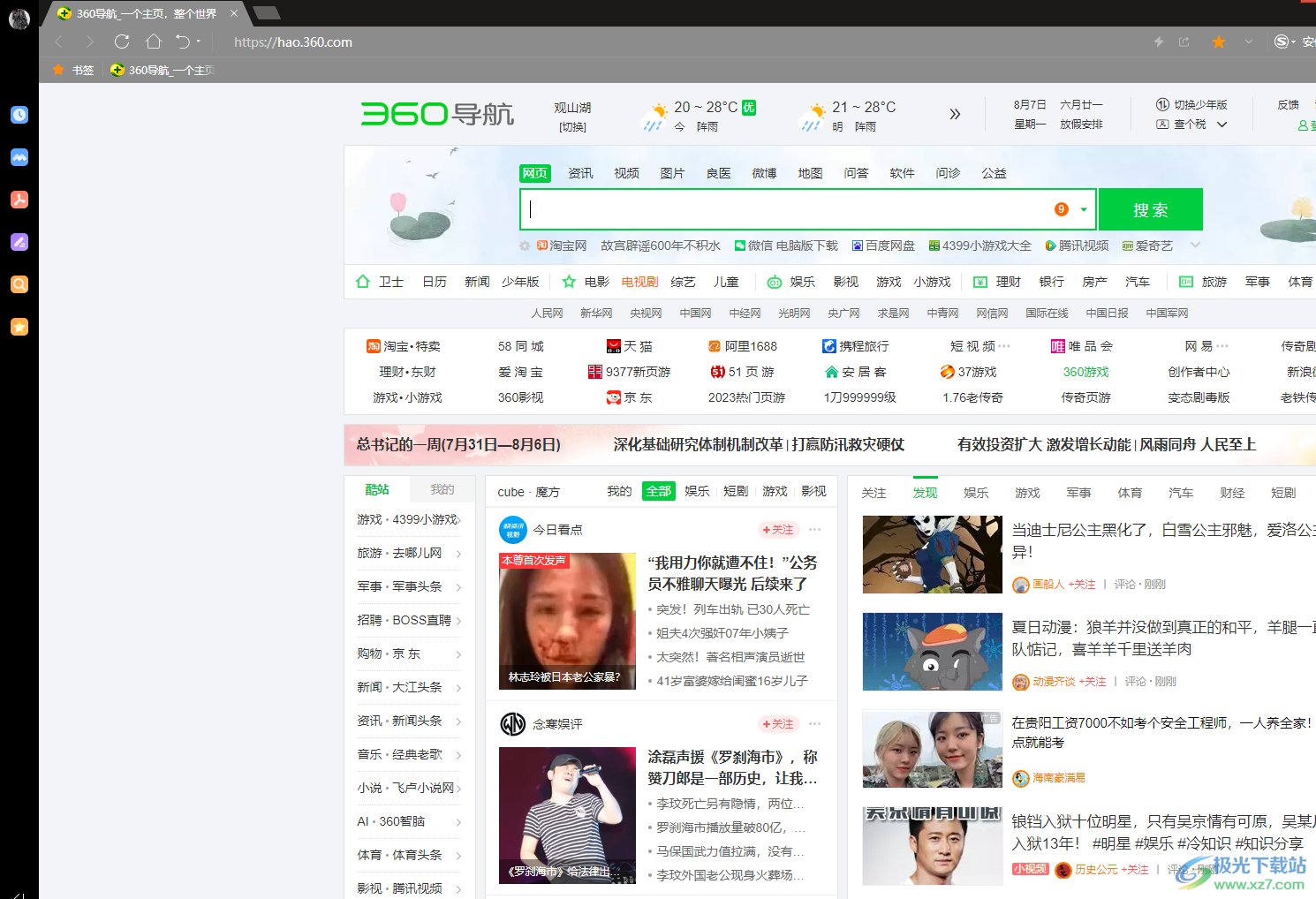Open 总书记的一周 headline
Screen dimensions: 1316x899
[x=458, y=444]
